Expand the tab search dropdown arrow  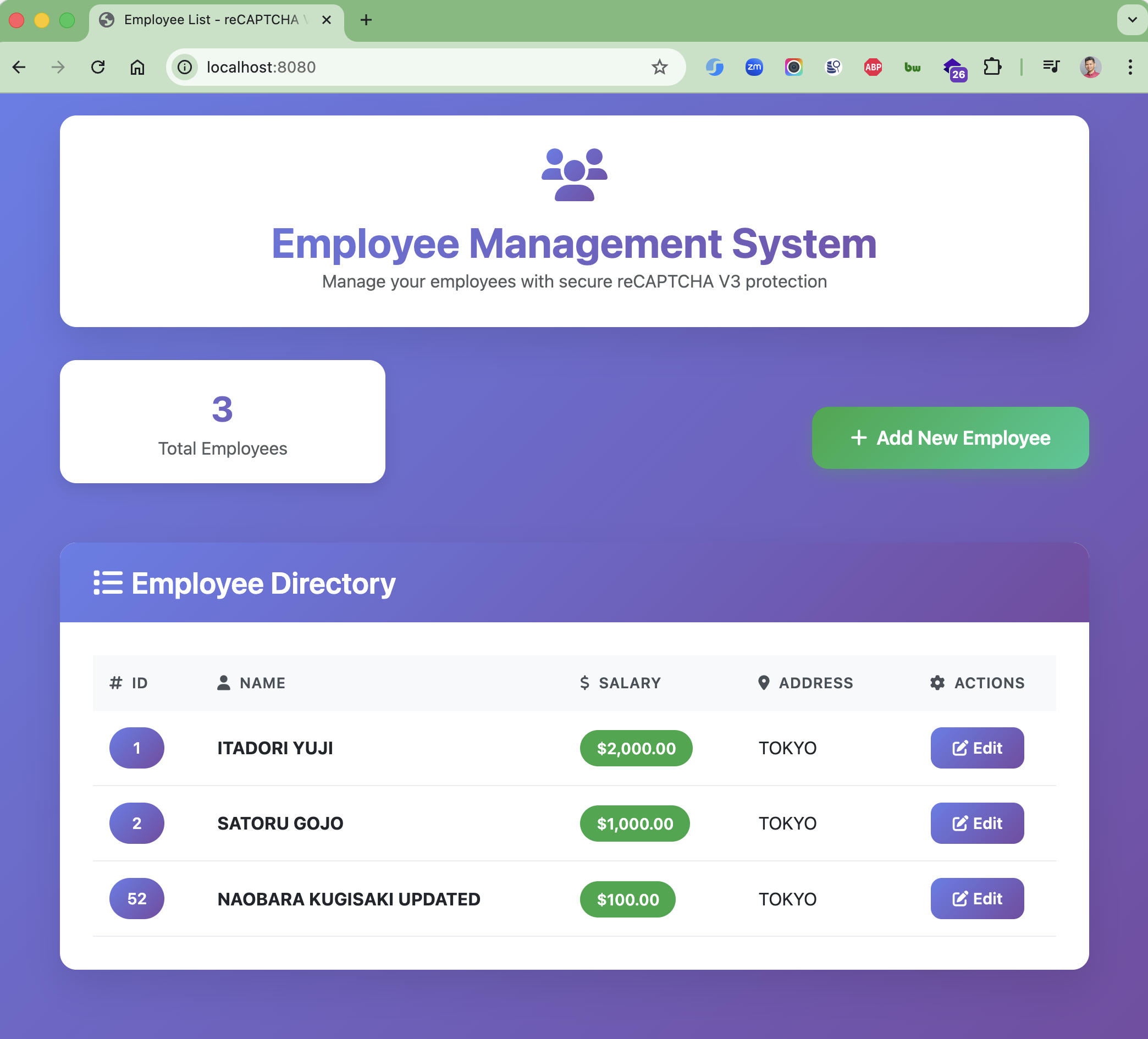click(x=1132, y=20)
